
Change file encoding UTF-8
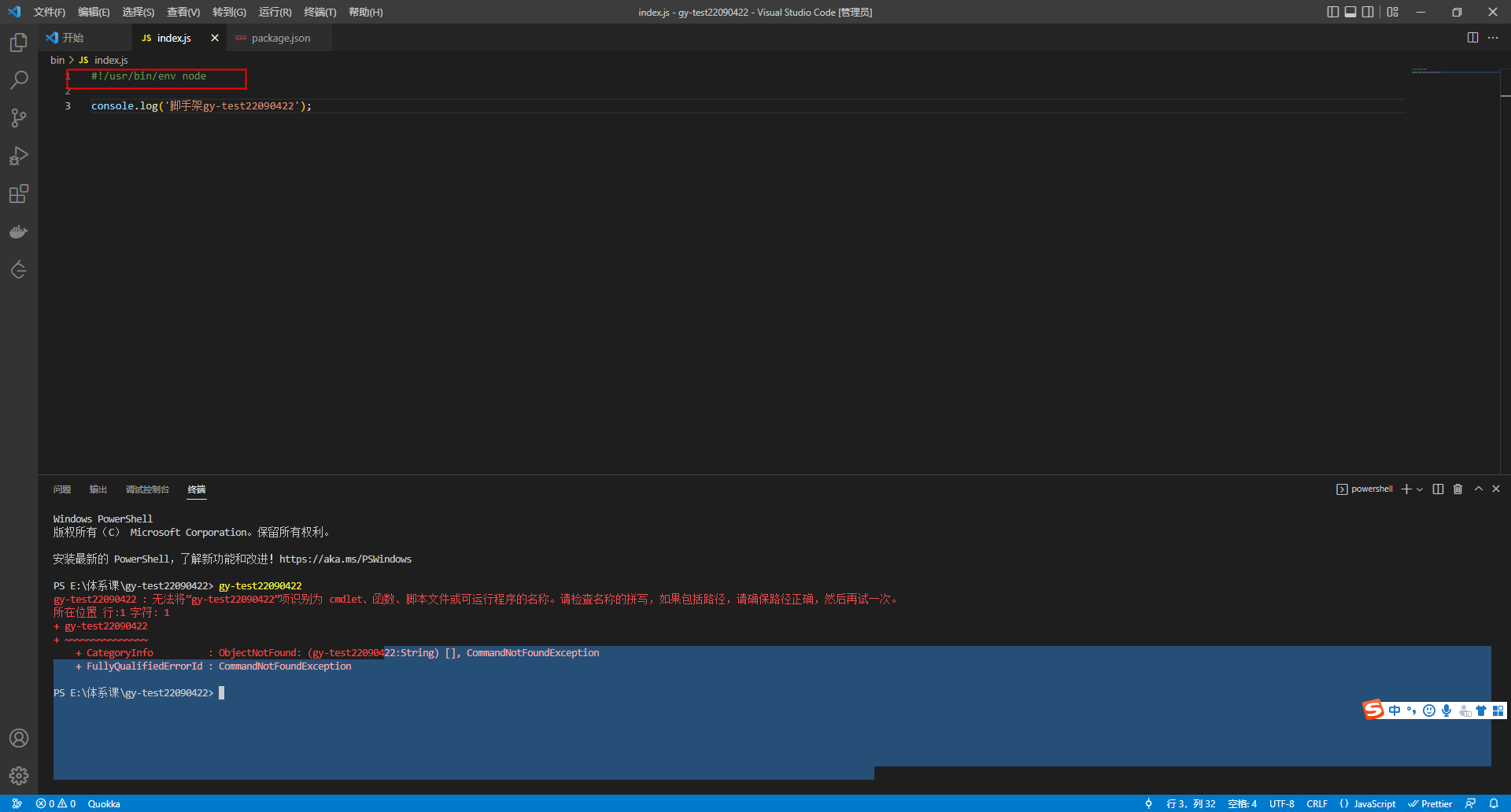(x=1281, y=803)
